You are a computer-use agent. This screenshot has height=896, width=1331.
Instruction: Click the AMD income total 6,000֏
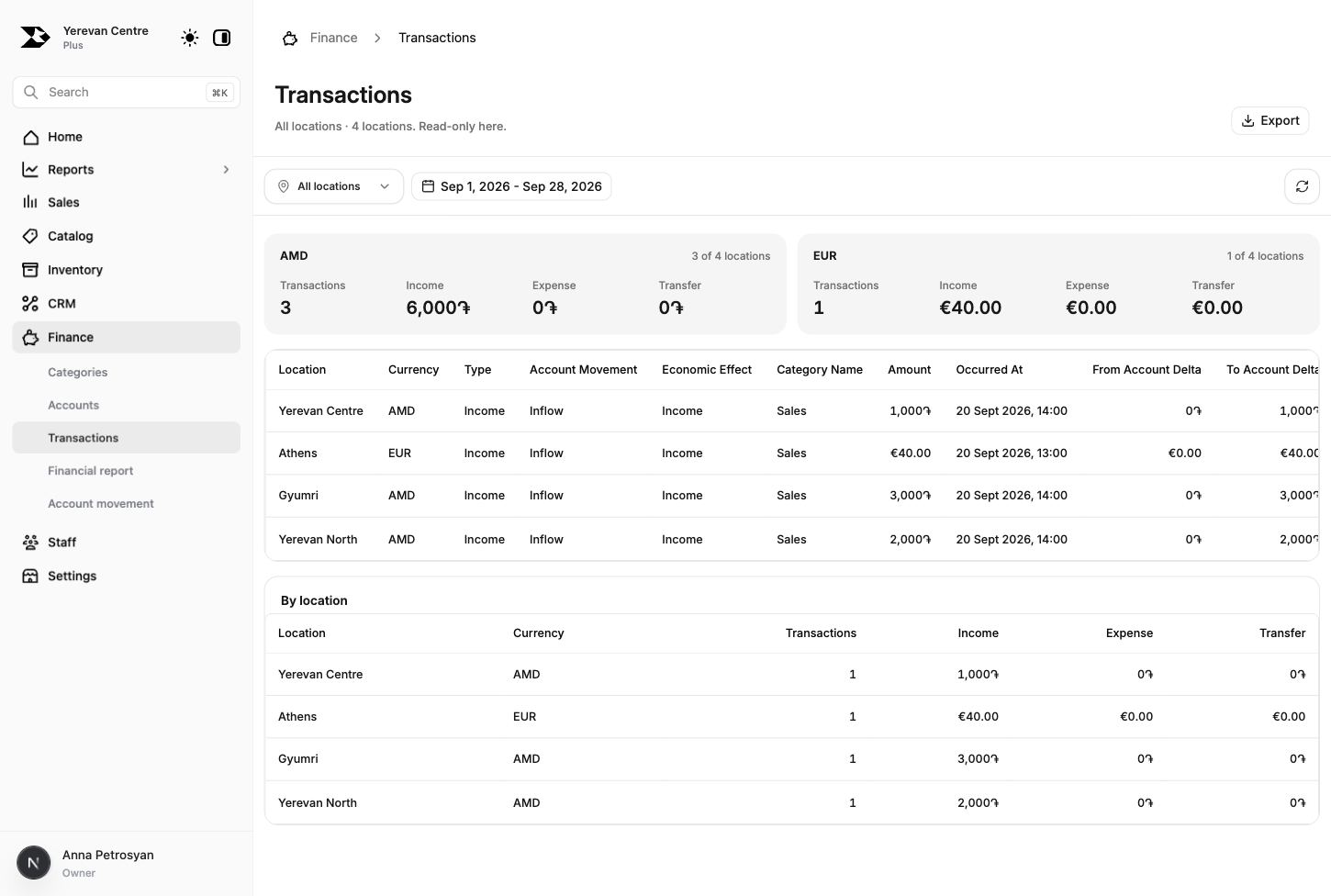(x=438, y=308)
